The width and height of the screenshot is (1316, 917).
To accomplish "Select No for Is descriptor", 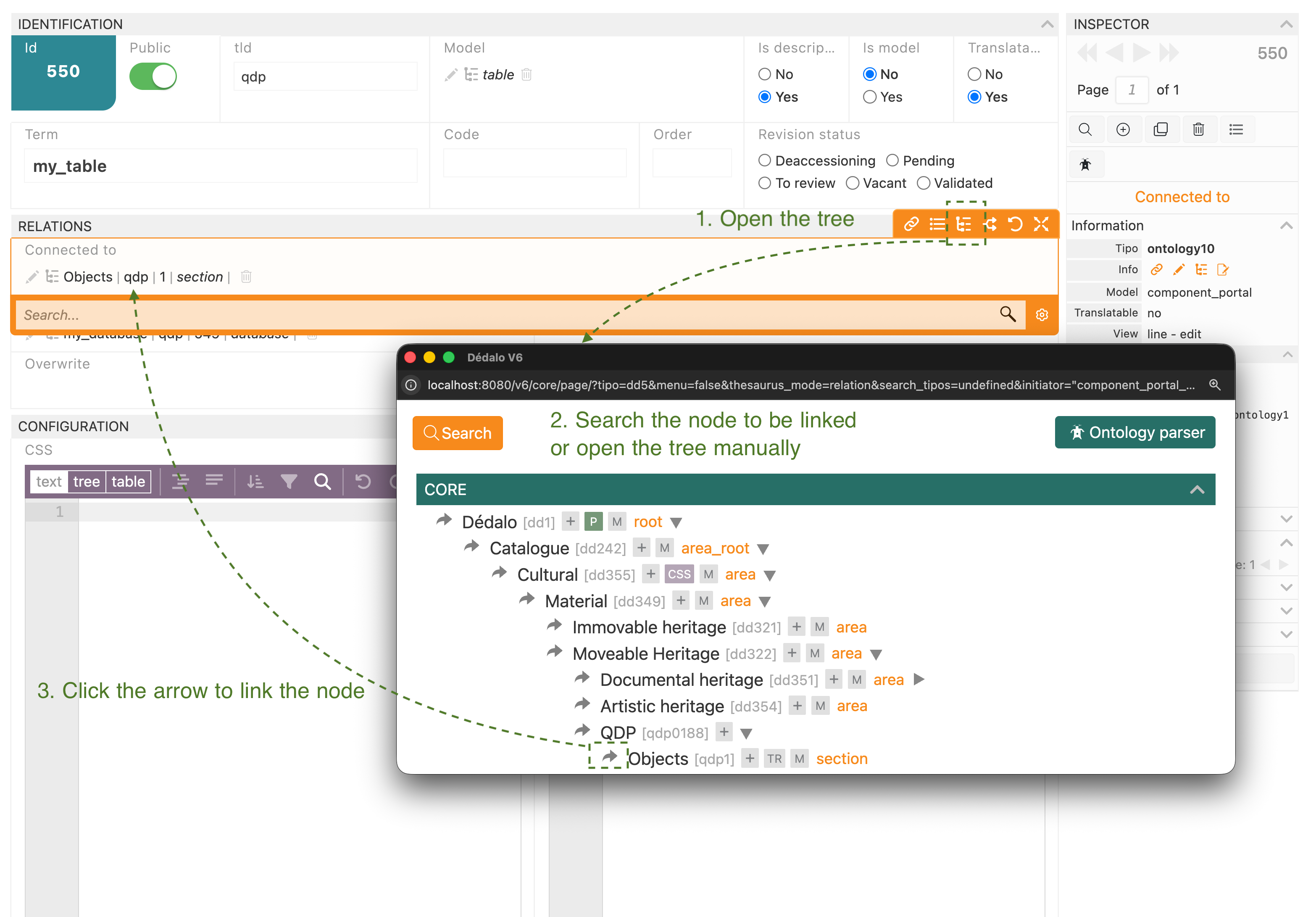I will pos(765,74).
